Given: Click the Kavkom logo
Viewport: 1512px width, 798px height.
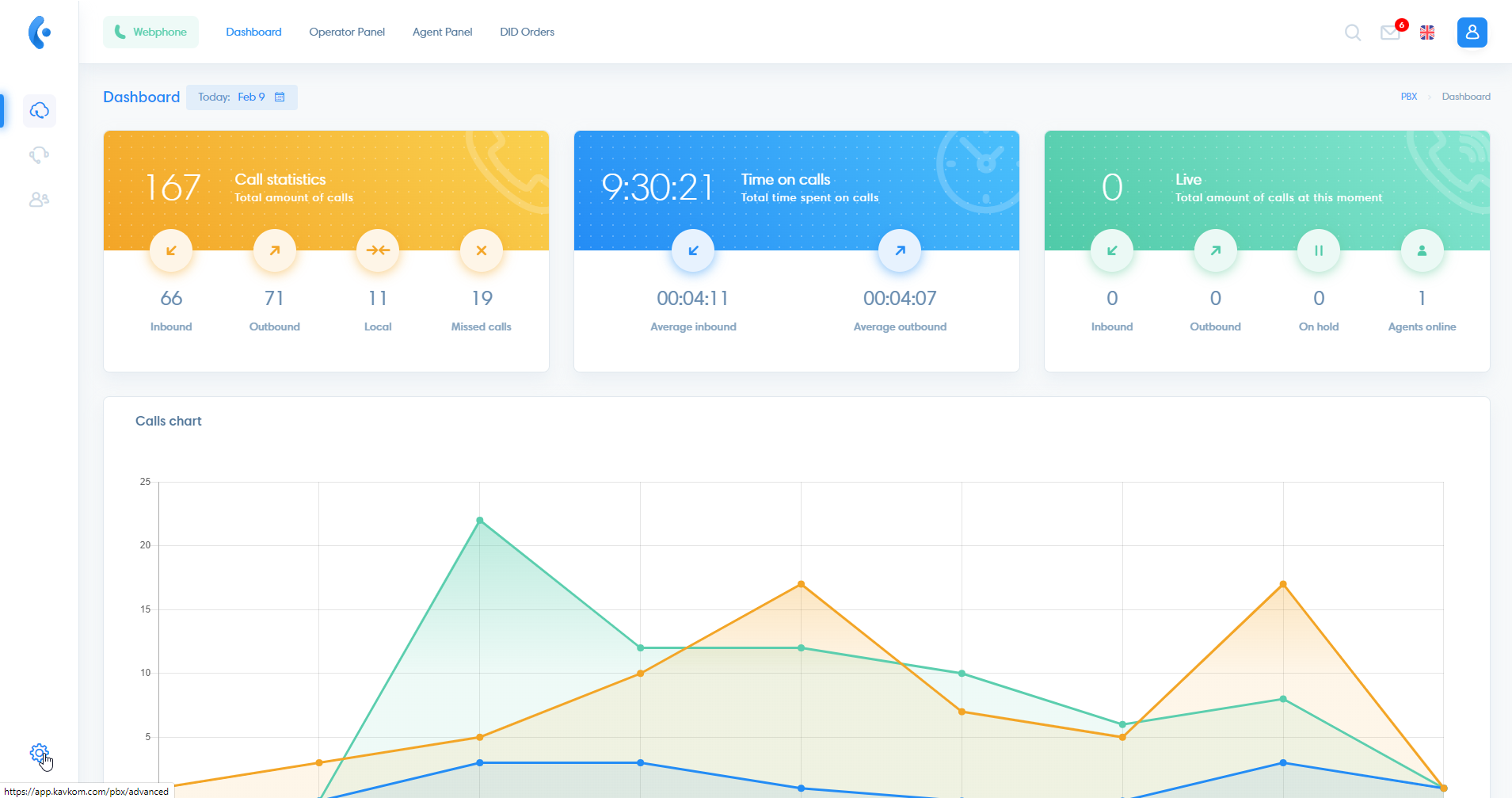Looking at the screenshot, I should (39, 32).
